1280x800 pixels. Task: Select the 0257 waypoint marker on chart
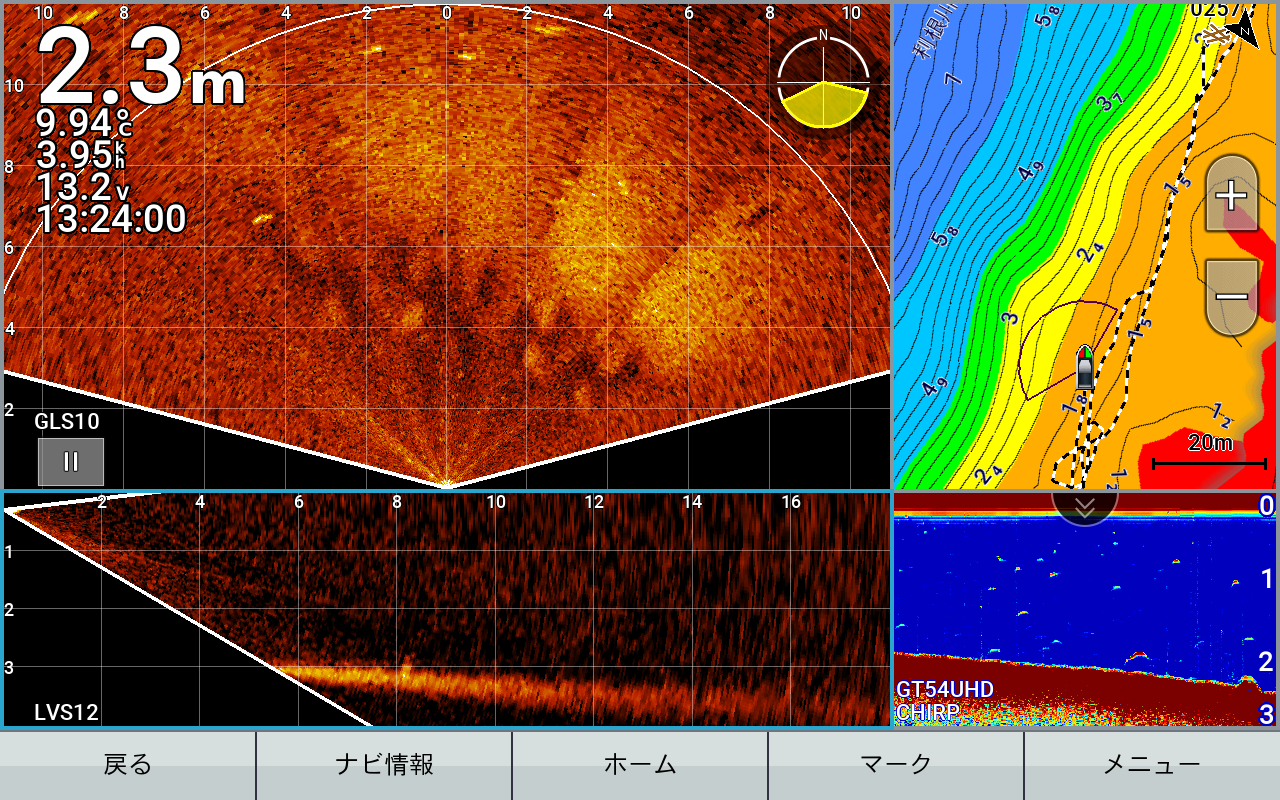pos(1216,32)
